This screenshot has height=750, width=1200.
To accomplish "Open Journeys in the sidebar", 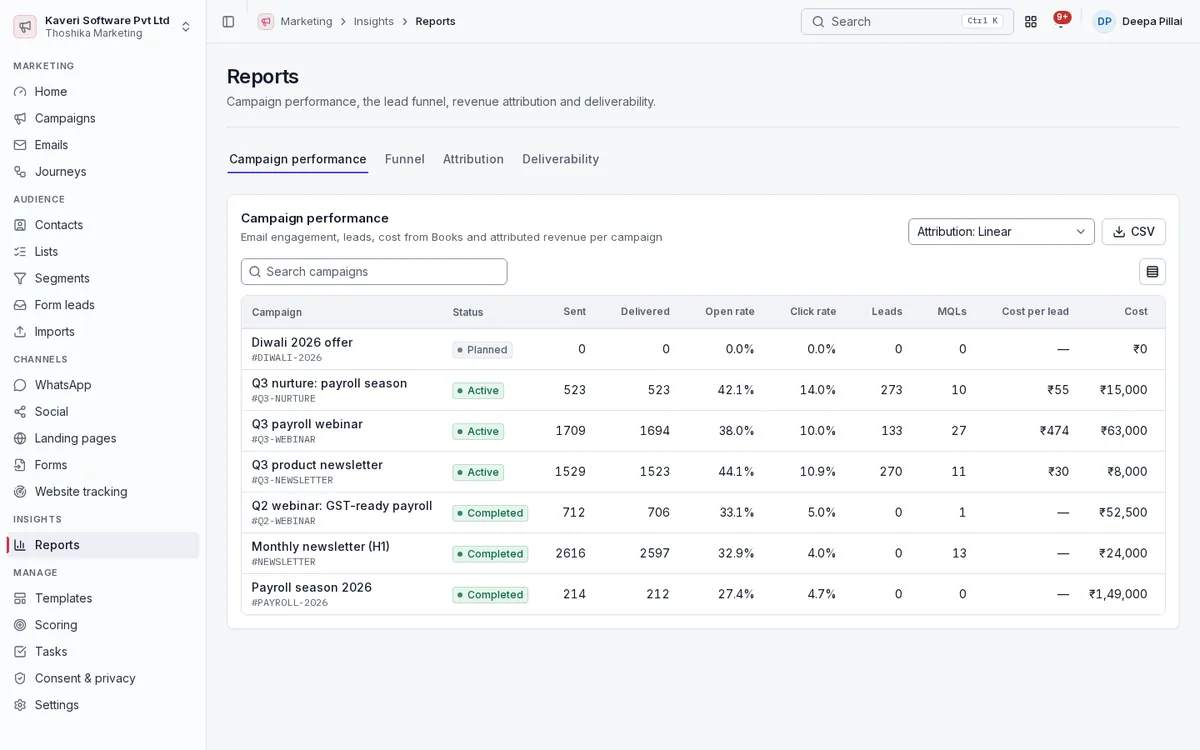I will 103,171.
